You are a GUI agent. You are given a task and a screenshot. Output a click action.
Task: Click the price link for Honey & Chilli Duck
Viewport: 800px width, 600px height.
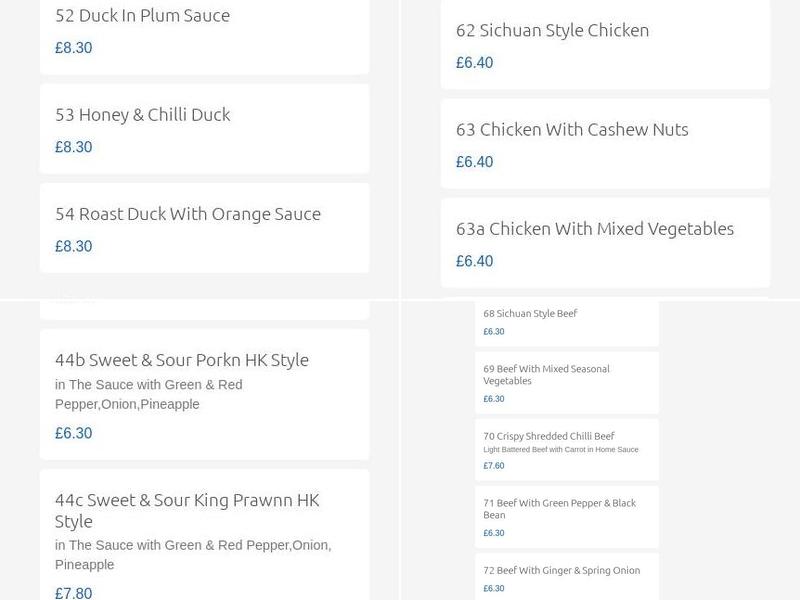[72, 146]
